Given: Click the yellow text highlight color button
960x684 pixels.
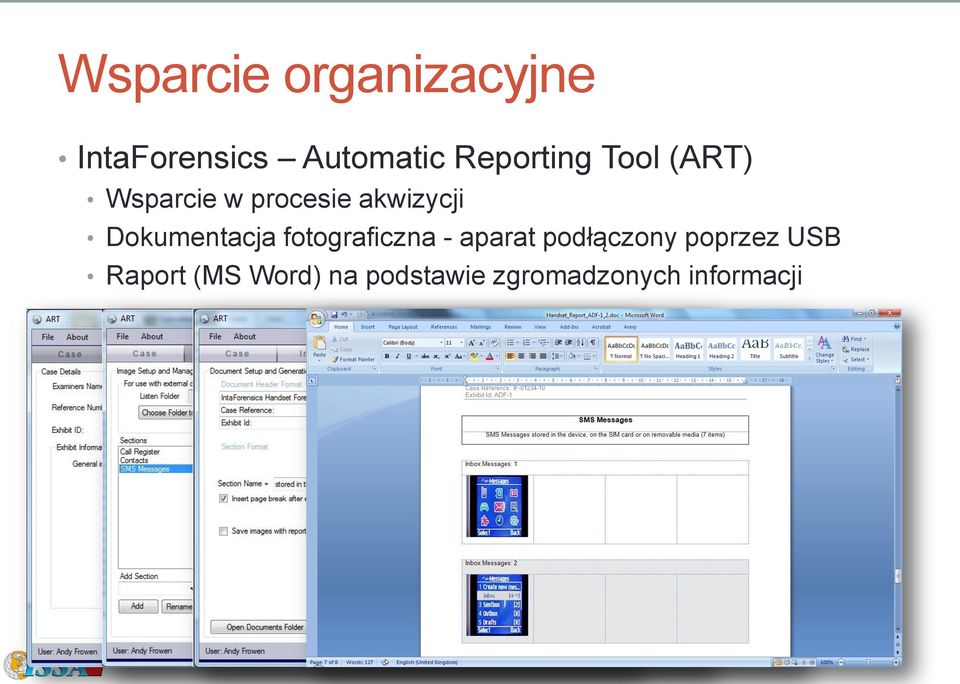Looking at the screenshot, I should [474, 356].
